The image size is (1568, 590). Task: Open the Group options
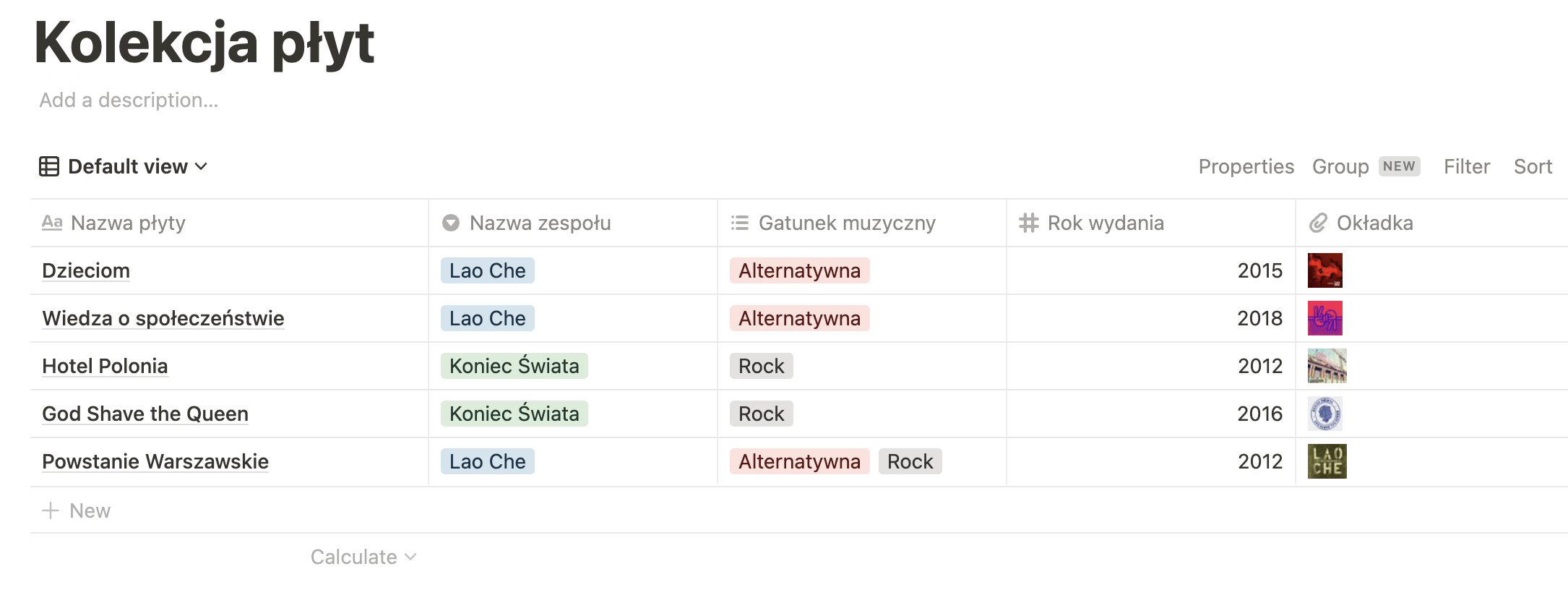coord(1340,166)
